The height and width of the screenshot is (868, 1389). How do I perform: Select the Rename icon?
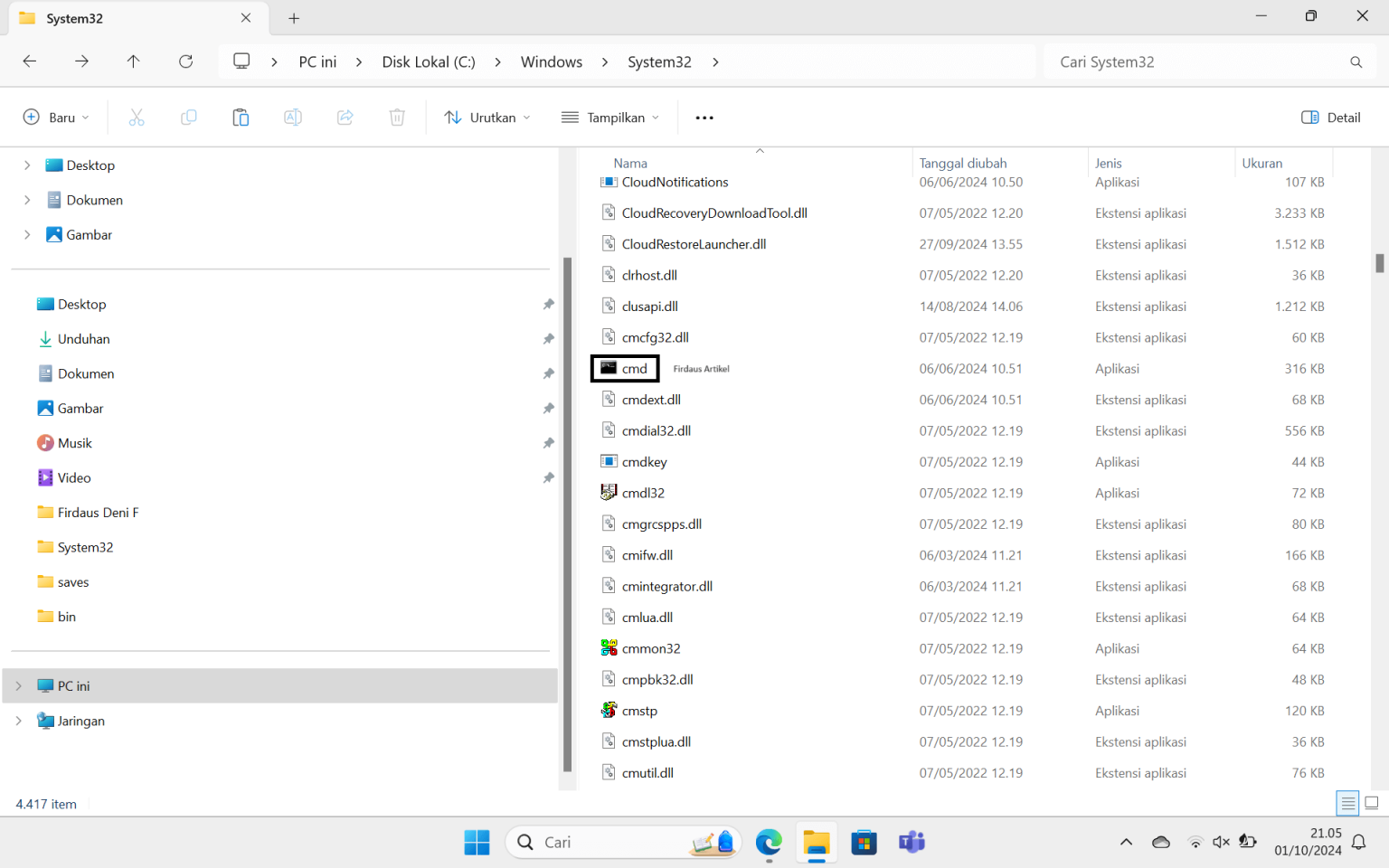tap(292, 117)
